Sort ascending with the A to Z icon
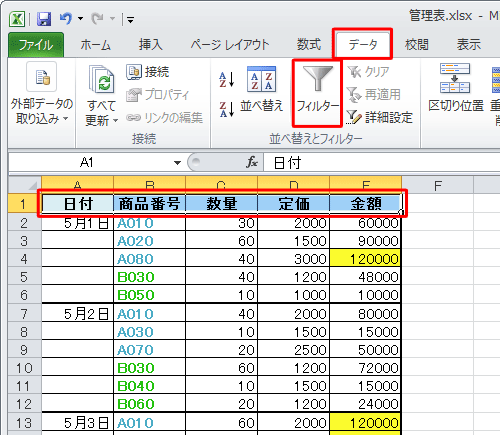 coord(227,80)
